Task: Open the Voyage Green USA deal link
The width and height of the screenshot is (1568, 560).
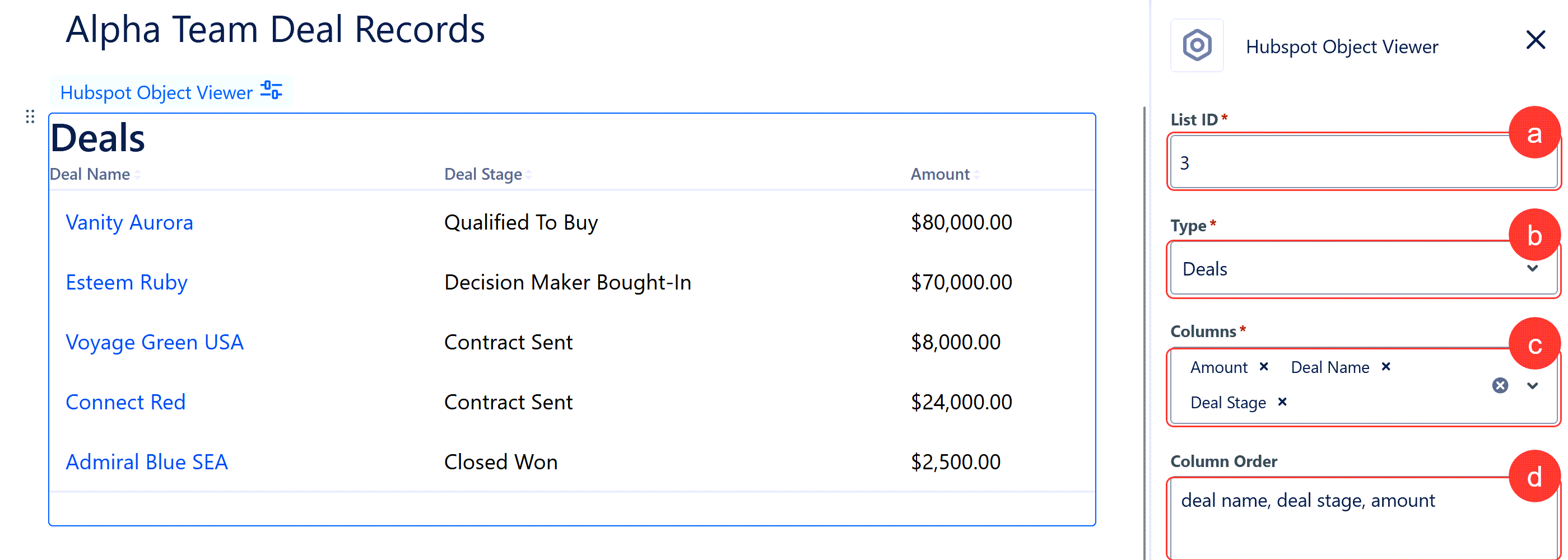Action: (x=155, y=342)
